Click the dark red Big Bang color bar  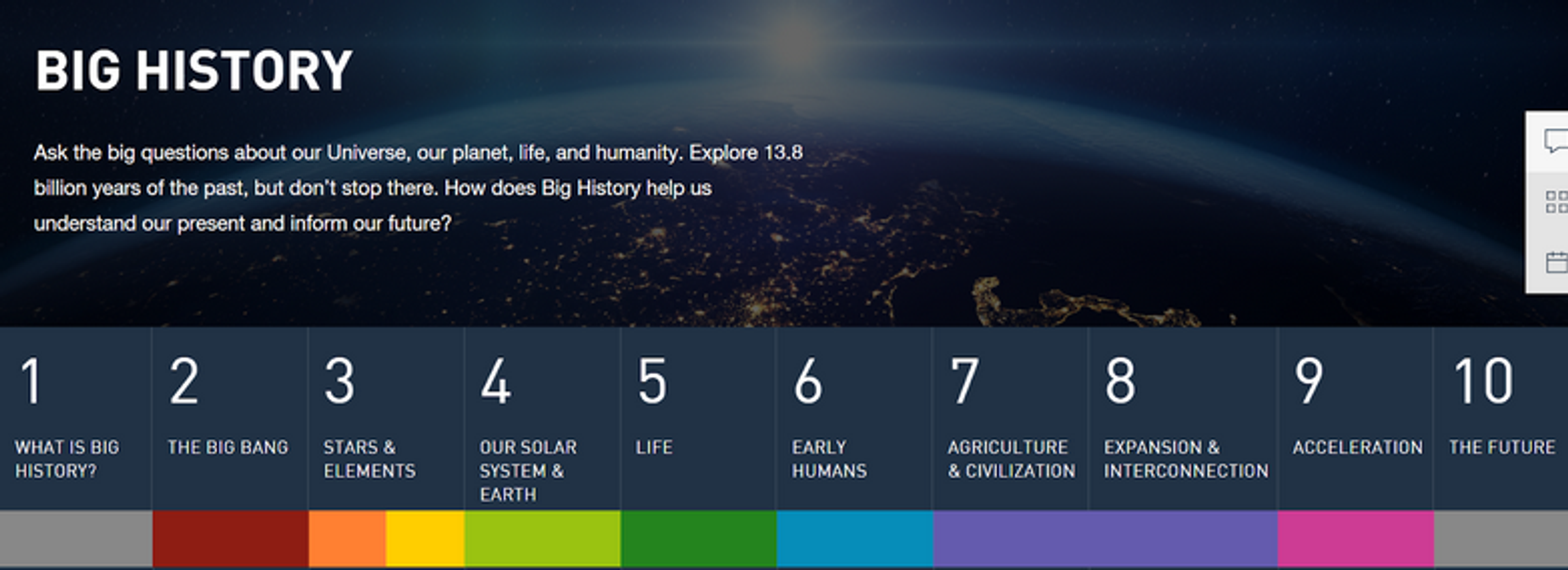[x=231, y=539]
